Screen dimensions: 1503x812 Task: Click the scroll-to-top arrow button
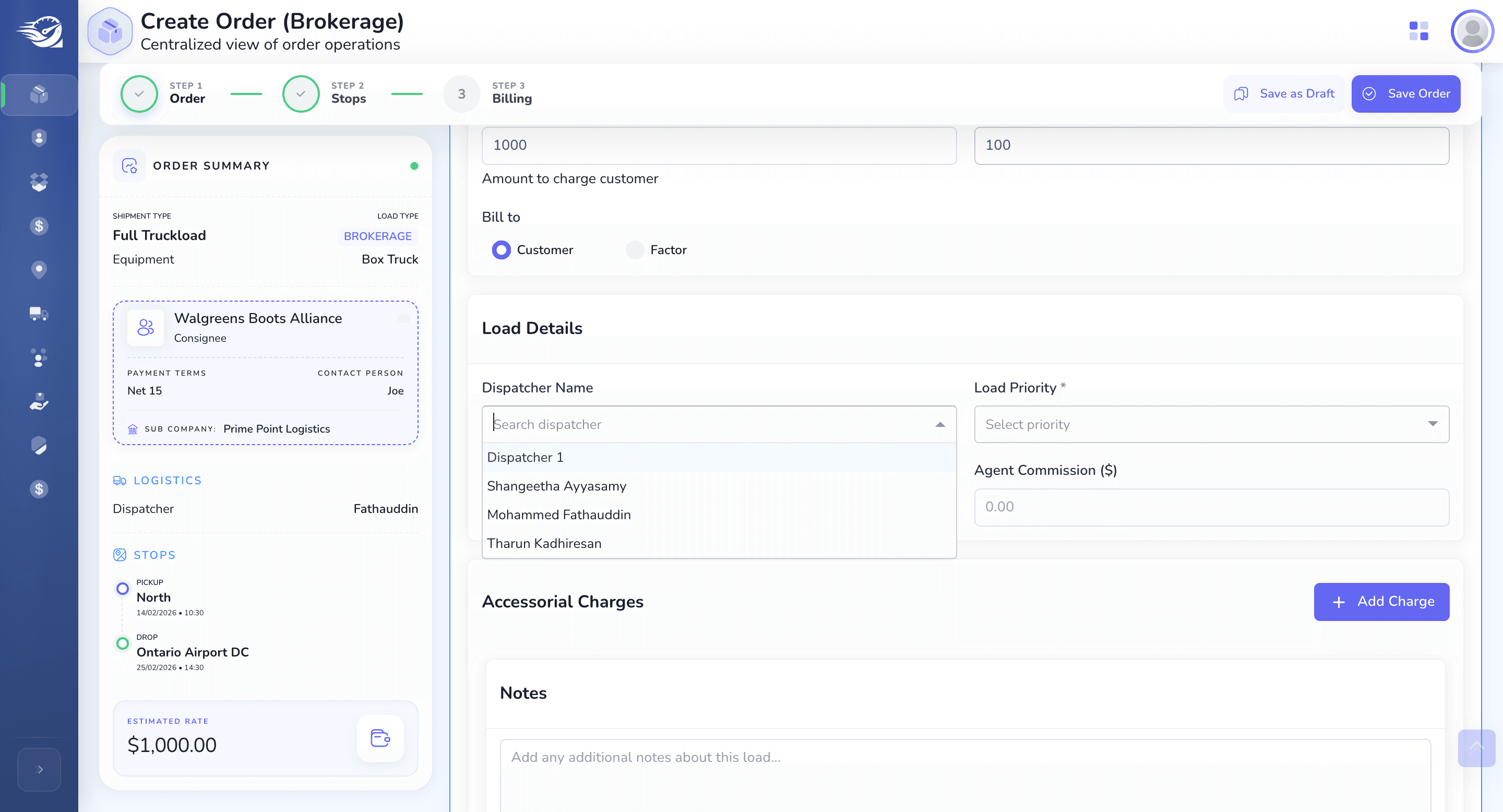(x=1476, y=748)
